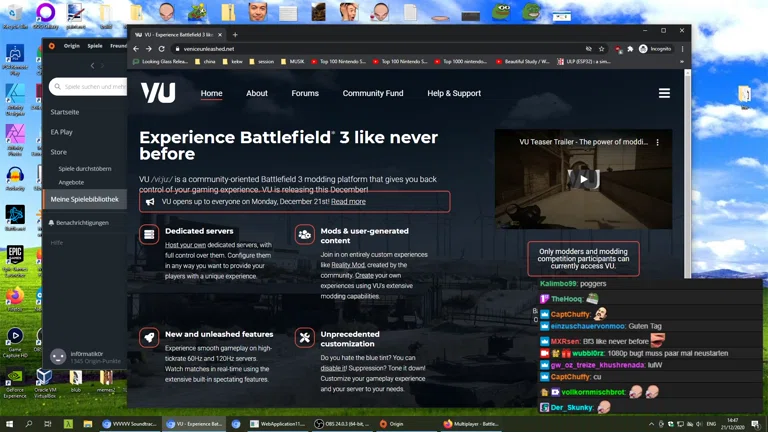The width and height of the screenshot is (768, 432).
Task: Open the About page
Action: coord(257,93)
